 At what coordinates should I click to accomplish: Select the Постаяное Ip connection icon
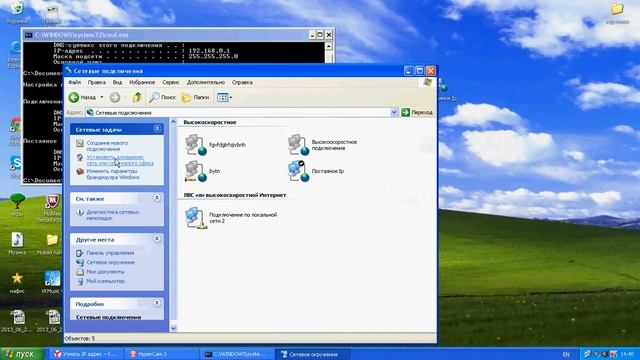tap(299, 171)
